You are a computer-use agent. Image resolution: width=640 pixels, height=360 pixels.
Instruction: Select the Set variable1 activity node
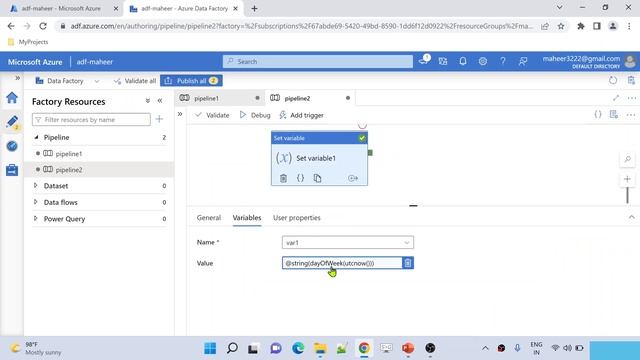point(319,158)
